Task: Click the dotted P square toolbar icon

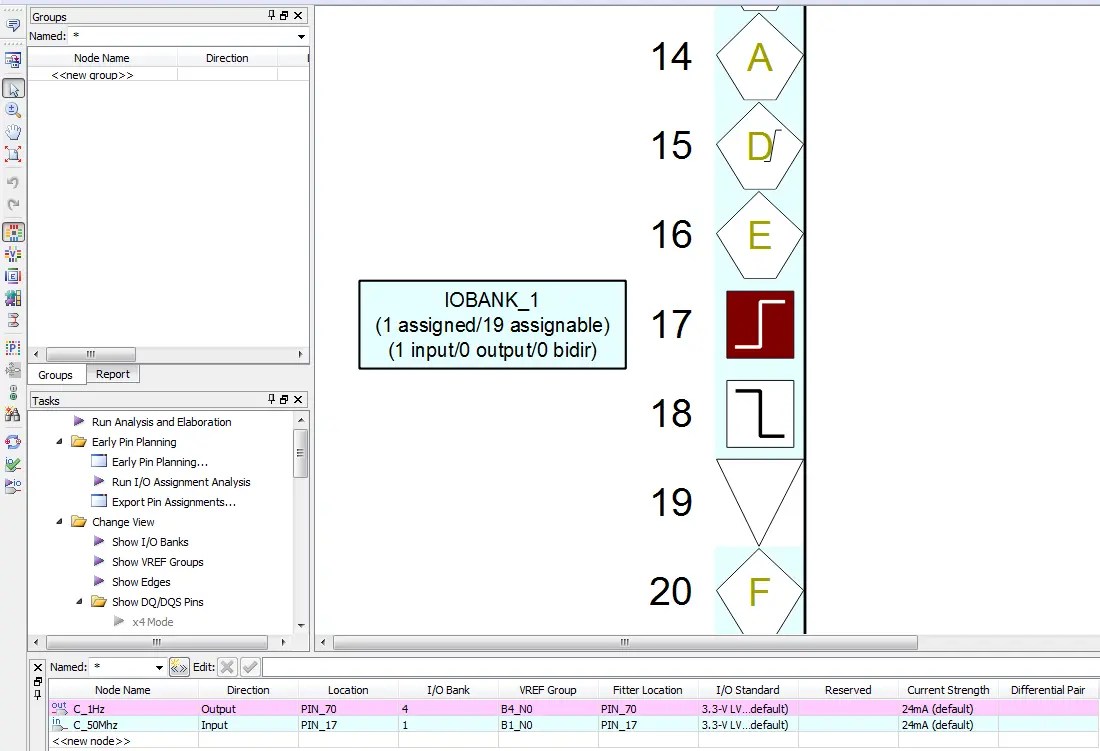Action: [x=13, y=348]
